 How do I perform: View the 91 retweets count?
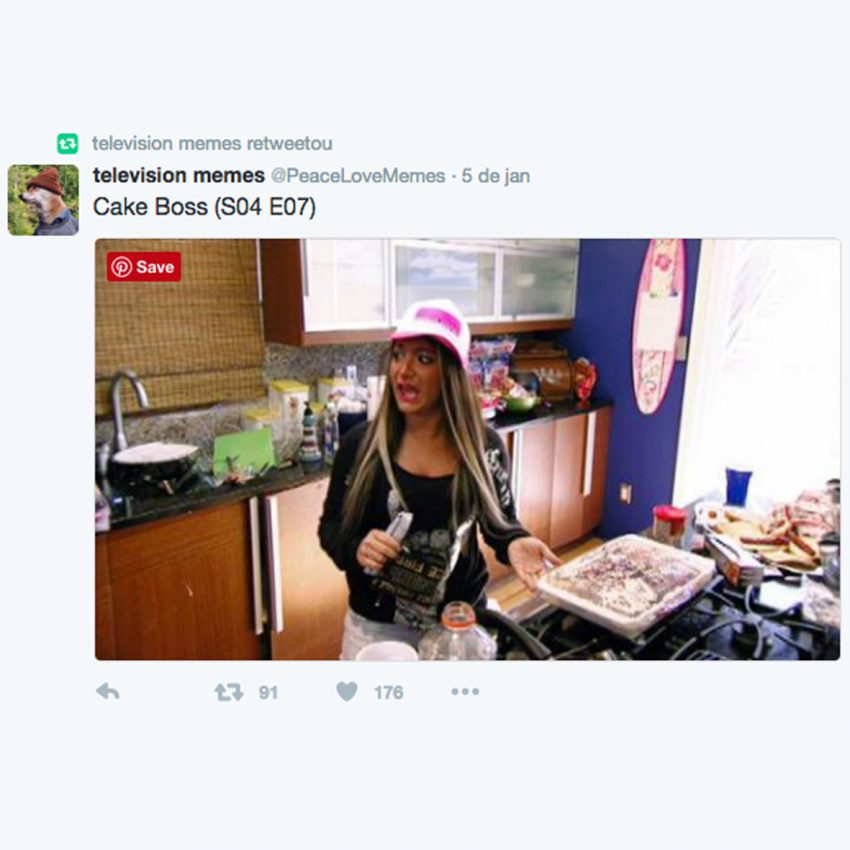(268, 692)
